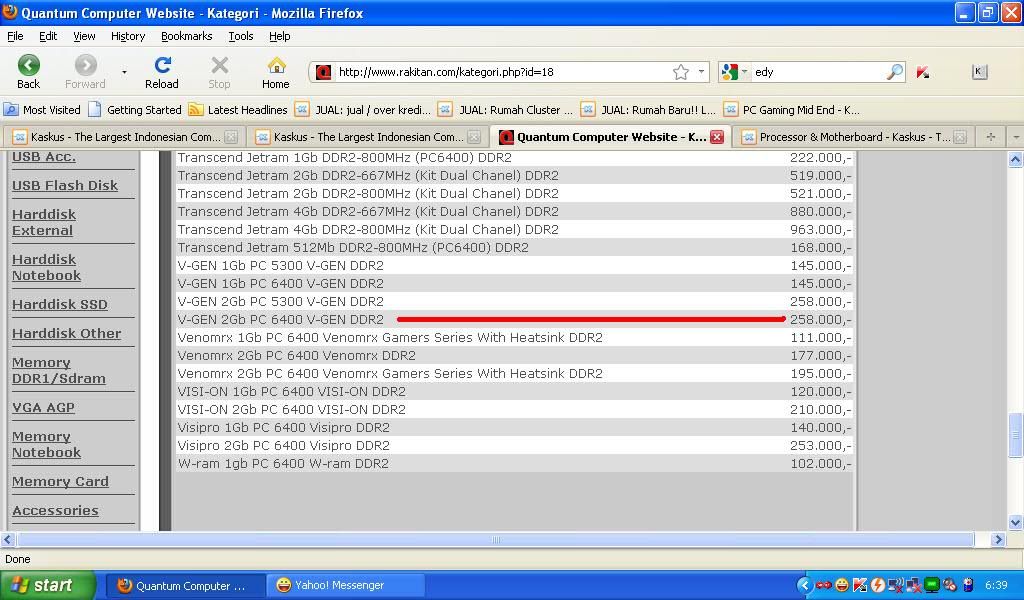Screen dimensions: 1024x600
Task: Click the orange lightning tray icon
Action: click(878, 585)
